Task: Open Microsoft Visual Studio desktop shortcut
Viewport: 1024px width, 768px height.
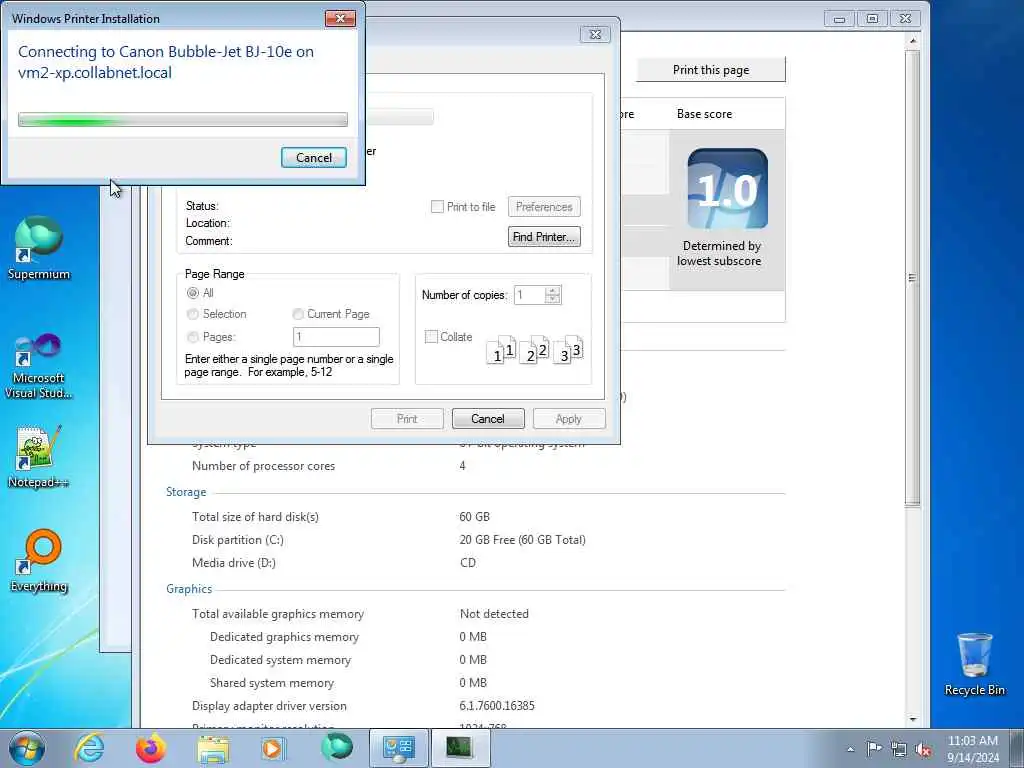Action: [39, 366]
